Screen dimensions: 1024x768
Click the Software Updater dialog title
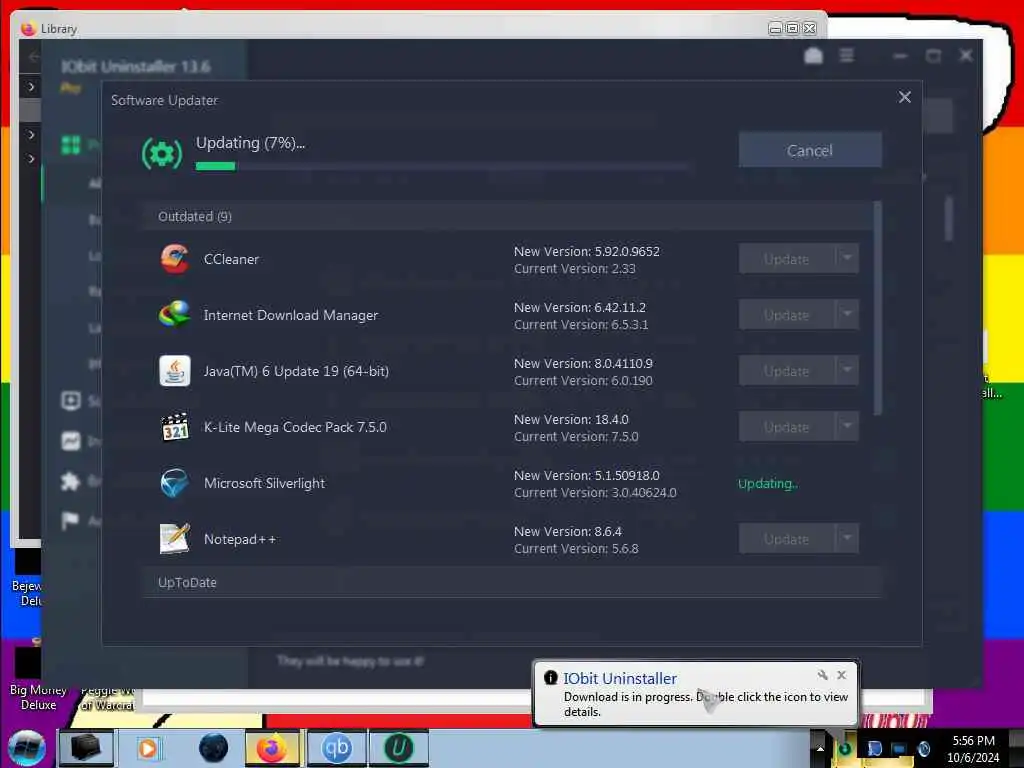point(165,101)
